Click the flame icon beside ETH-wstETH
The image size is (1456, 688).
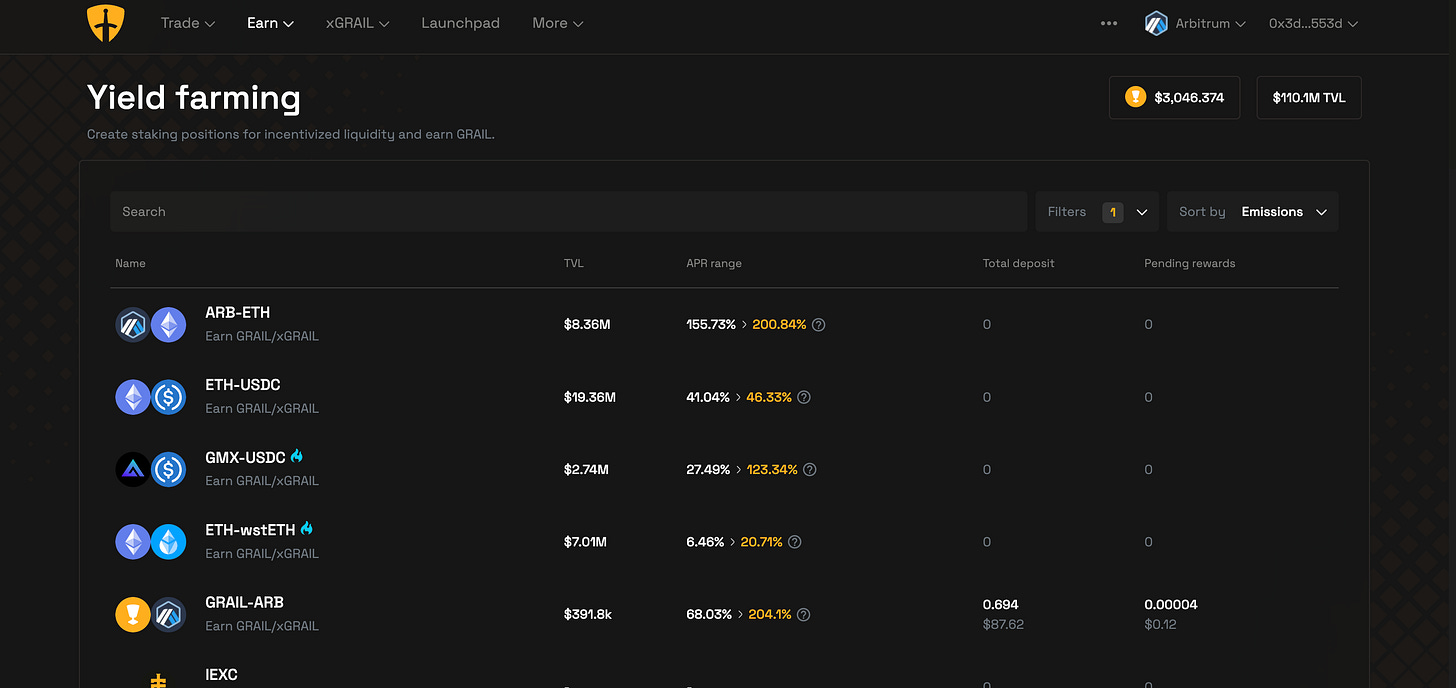pos(306,528)
